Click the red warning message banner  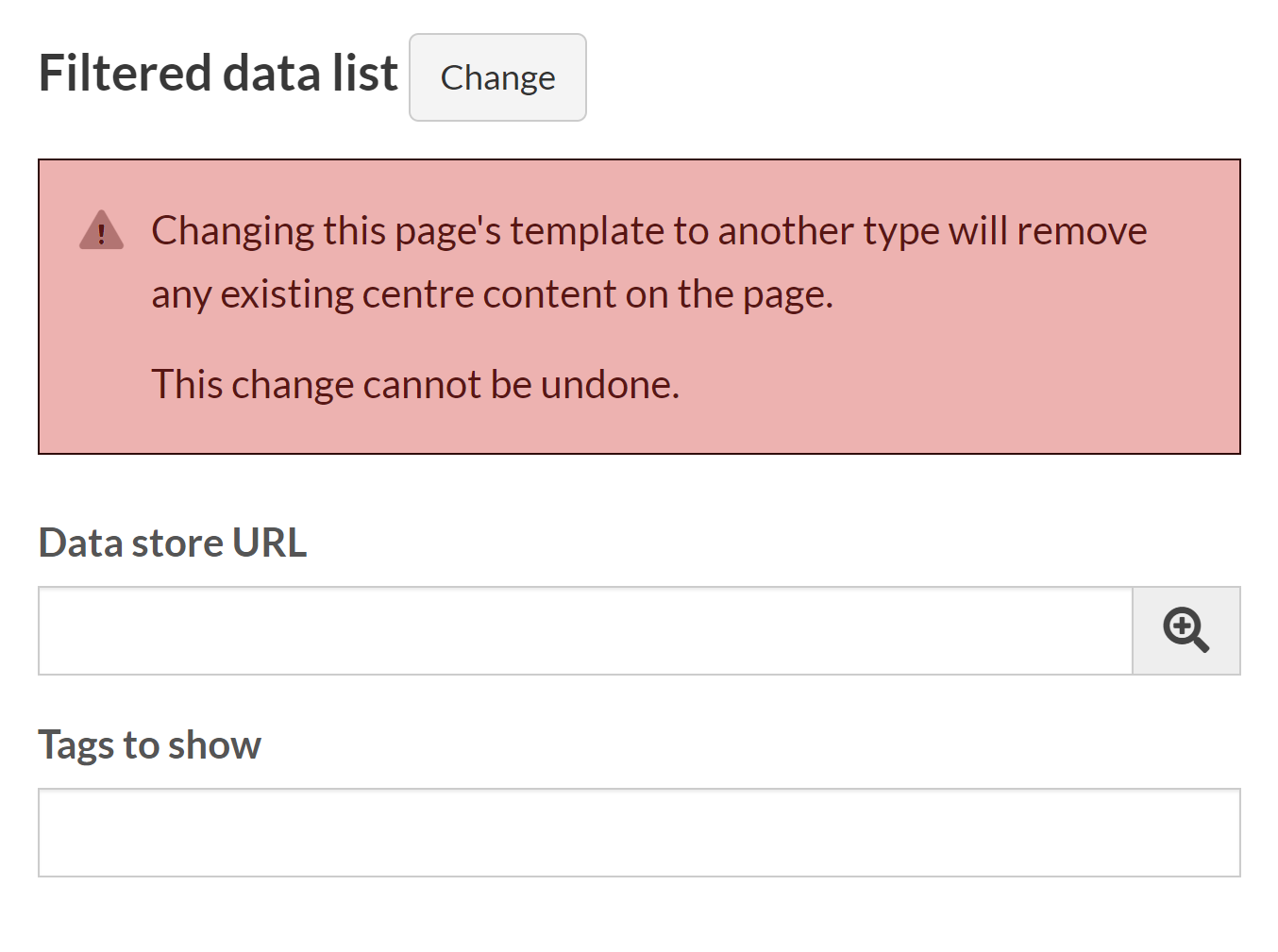(639, 306)
